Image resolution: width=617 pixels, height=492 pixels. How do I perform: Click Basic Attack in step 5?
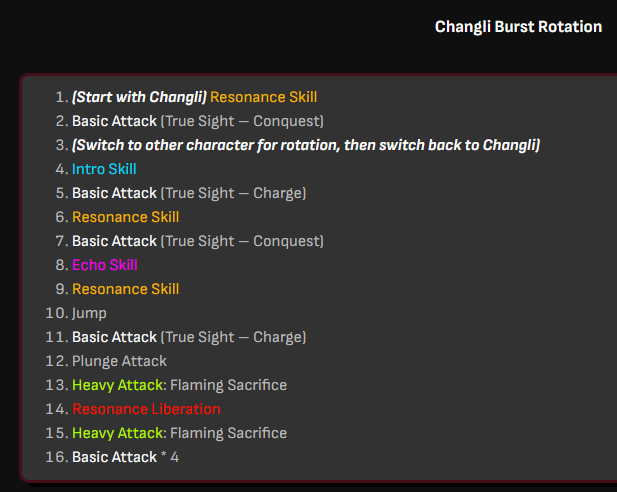(114, 193)
